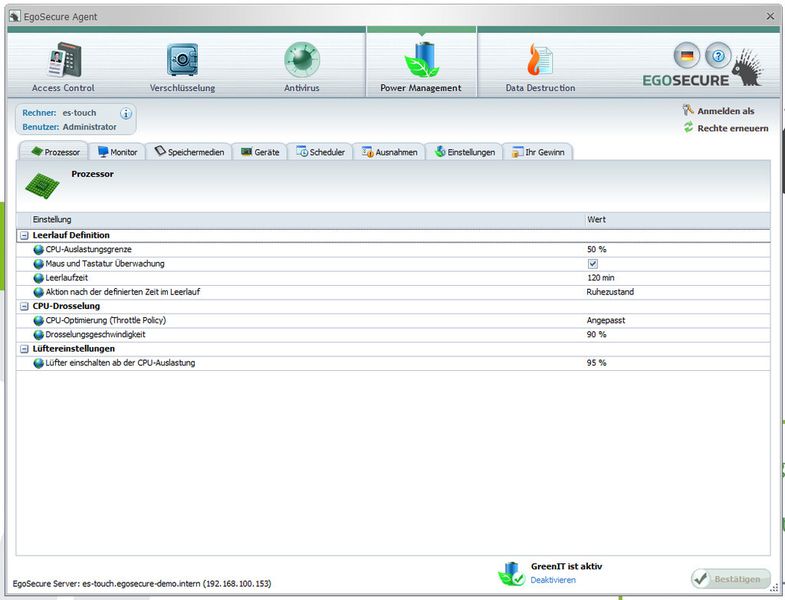The height and width of the screenshot is (600, 785).
Task: Click the EgoSecure Agent title bar icon
Action: (x=15, y=17)
